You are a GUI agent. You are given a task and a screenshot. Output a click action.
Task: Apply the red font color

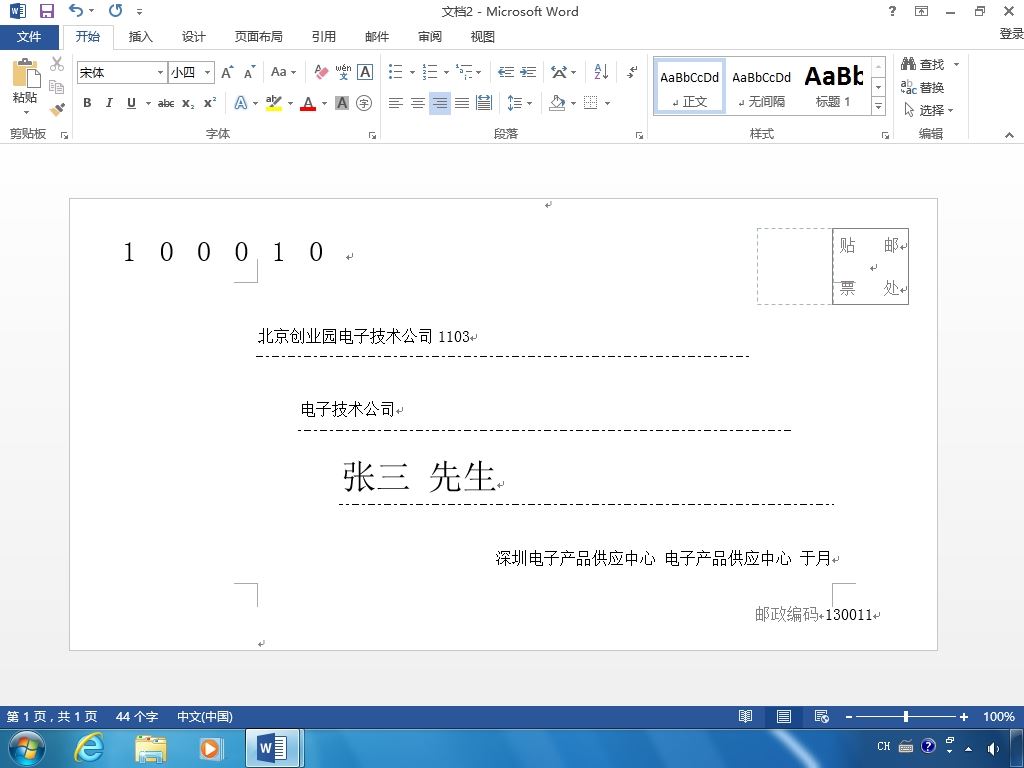(308, 103)
